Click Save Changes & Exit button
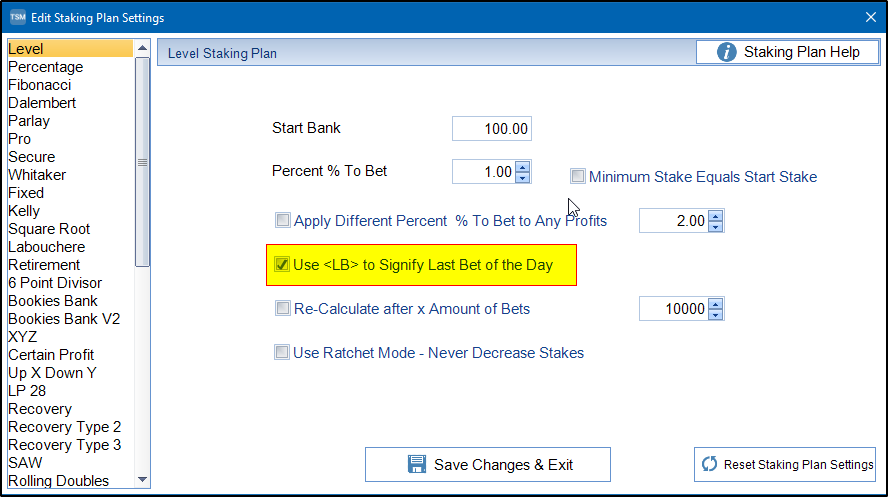Viewport: 888px width, 497px height. (x=488, y=464)
